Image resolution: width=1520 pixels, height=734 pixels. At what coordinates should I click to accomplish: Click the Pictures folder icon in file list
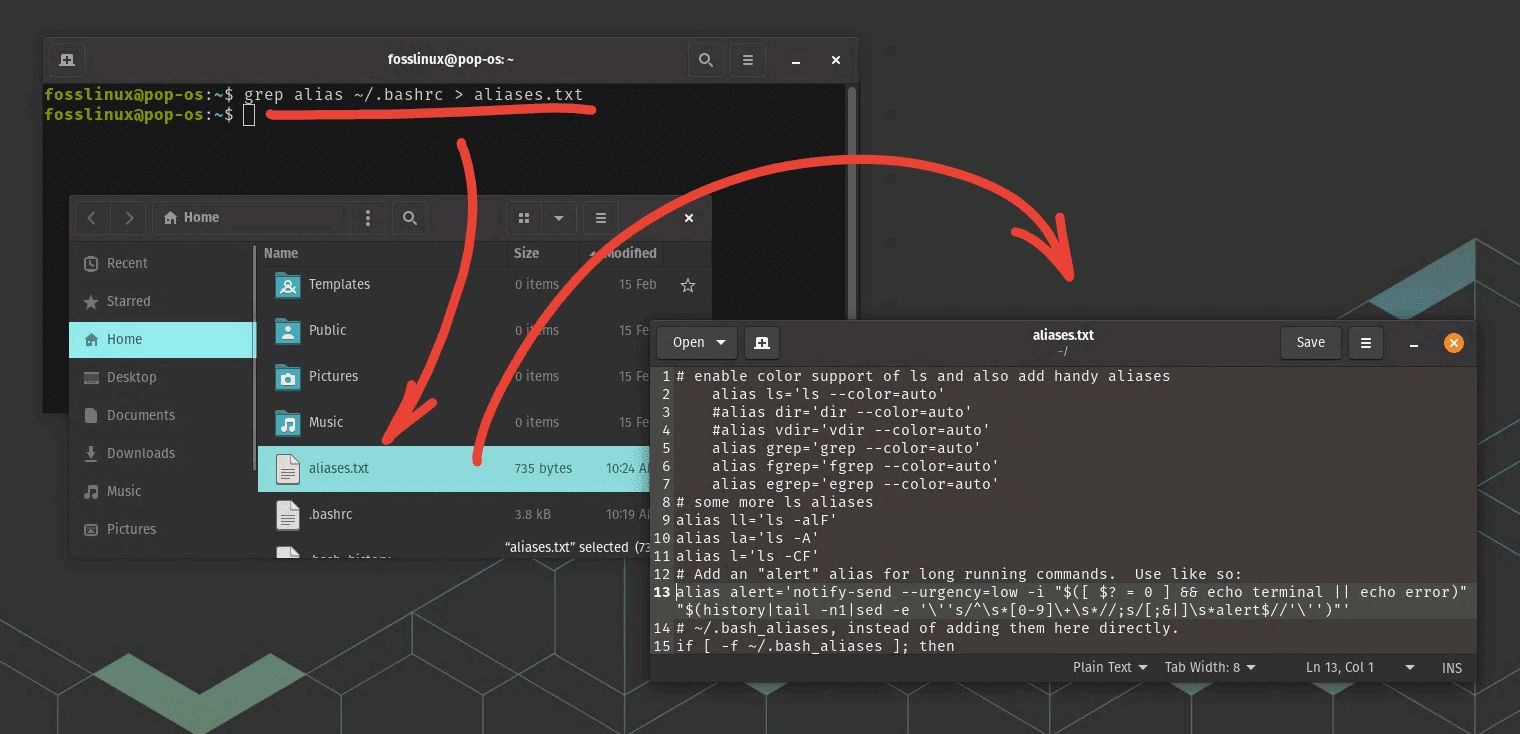click(288, 377)
